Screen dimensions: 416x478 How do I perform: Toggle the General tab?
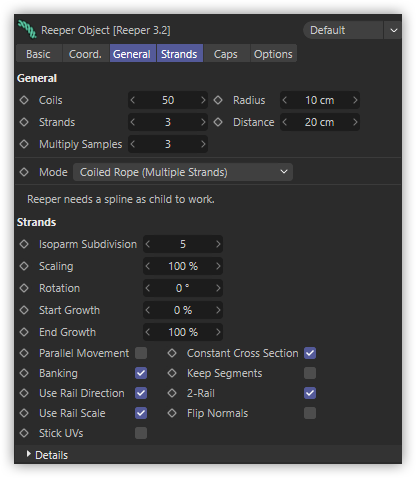tap(132, 54)
